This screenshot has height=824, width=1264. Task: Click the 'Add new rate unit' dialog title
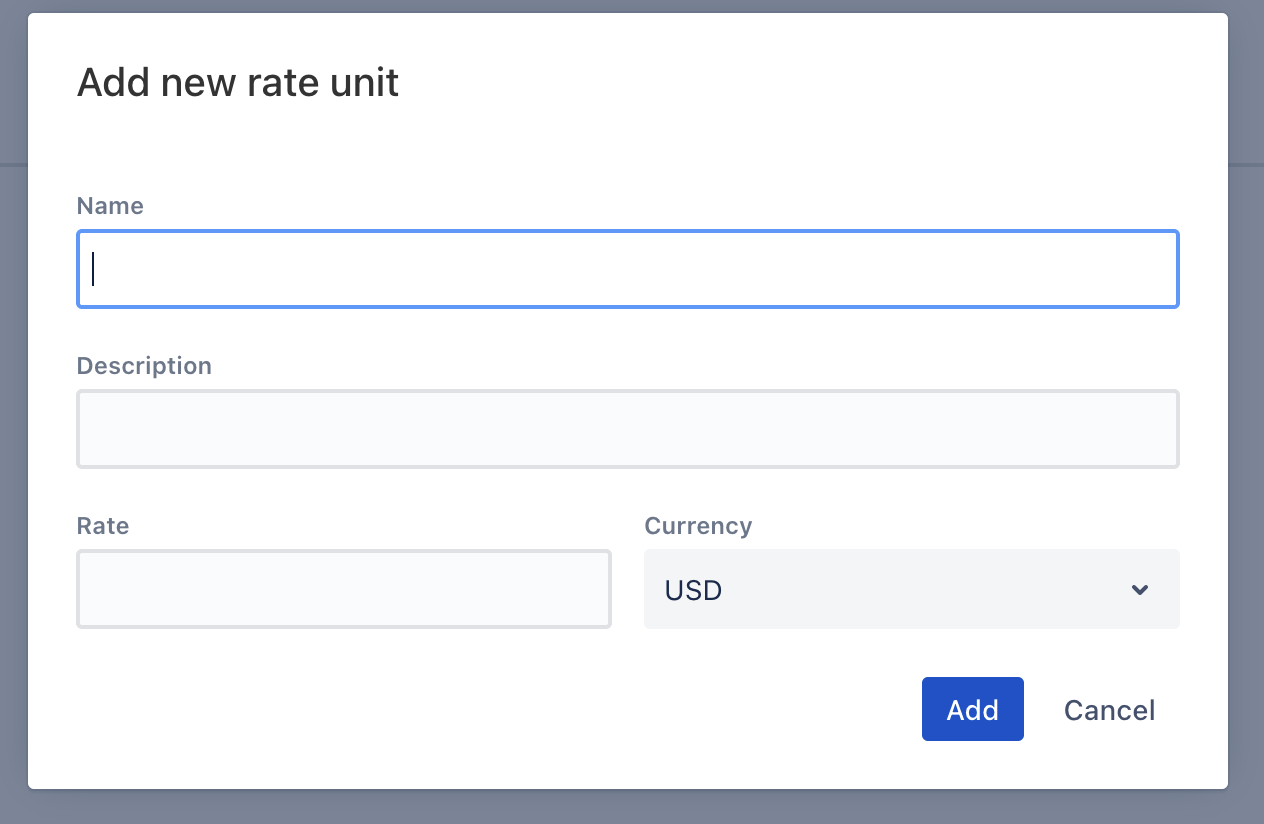coord(238,82)
